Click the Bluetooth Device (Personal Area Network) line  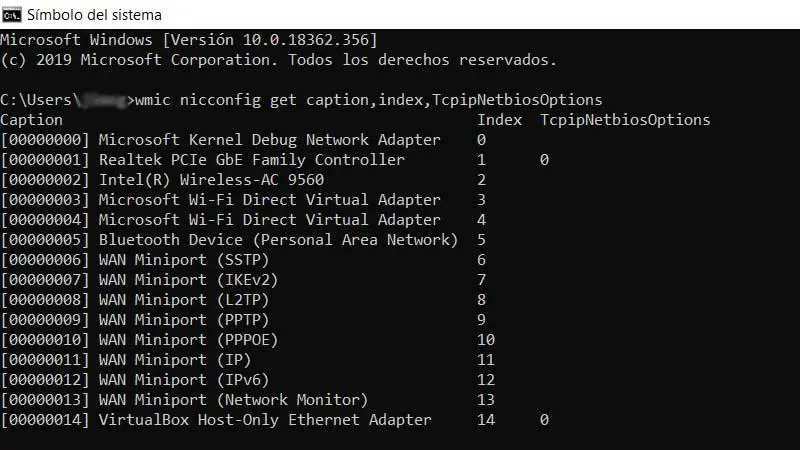coord(229,240)
